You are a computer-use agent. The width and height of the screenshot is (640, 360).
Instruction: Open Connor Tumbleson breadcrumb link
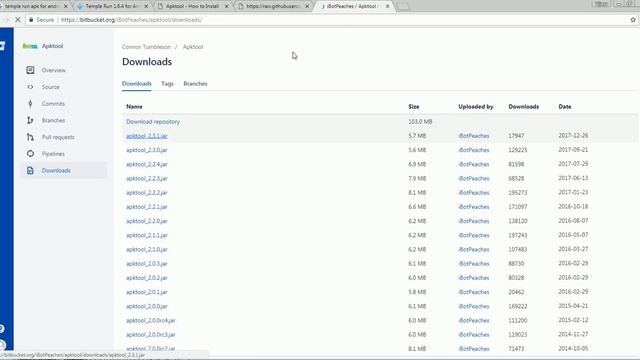click(146, 47)
